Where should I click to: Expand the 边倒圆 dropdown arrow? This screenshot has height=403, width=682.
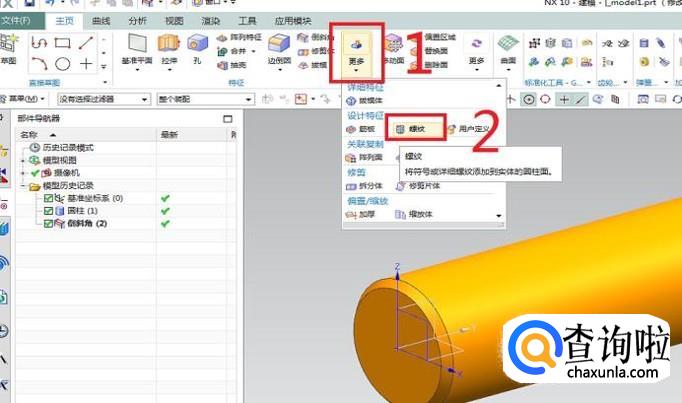(x=279, y=70)
